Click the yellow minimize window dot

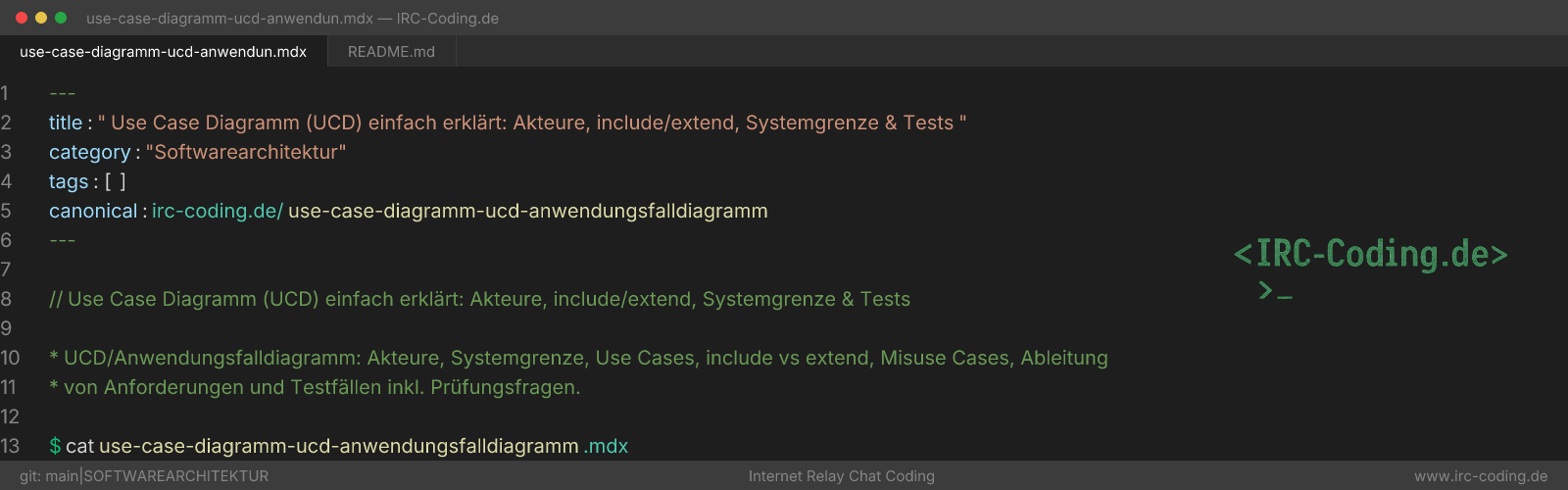(41, 18)
